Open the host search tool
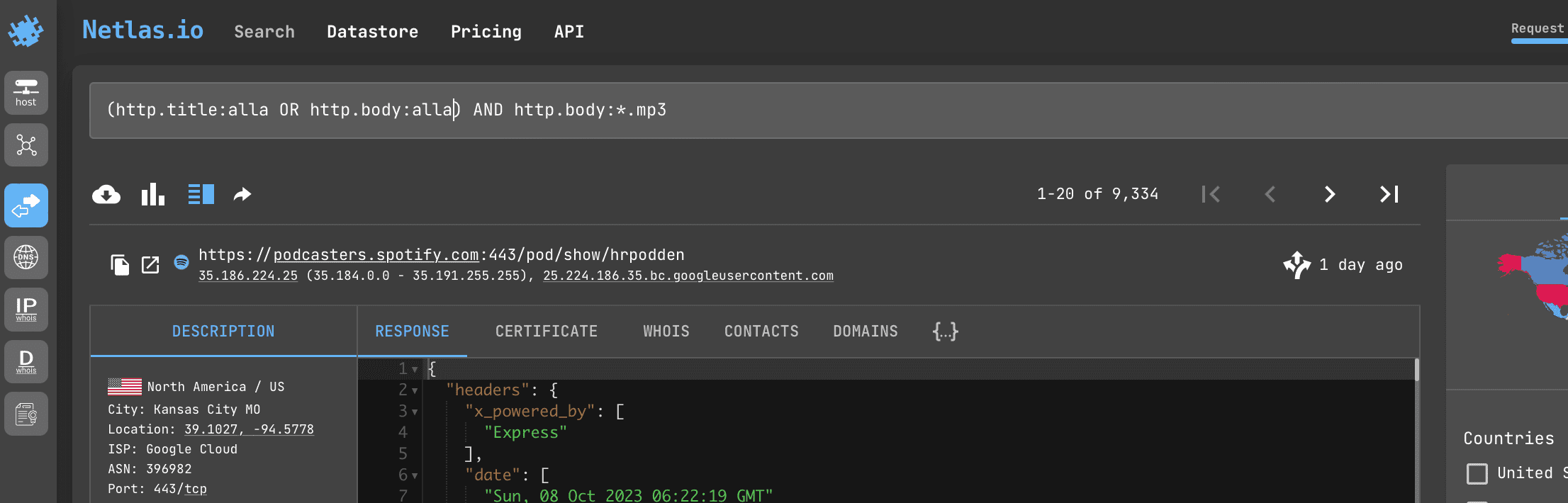Image resolution: width=1568 pixels, height=503 pixels. click(26, 93)
